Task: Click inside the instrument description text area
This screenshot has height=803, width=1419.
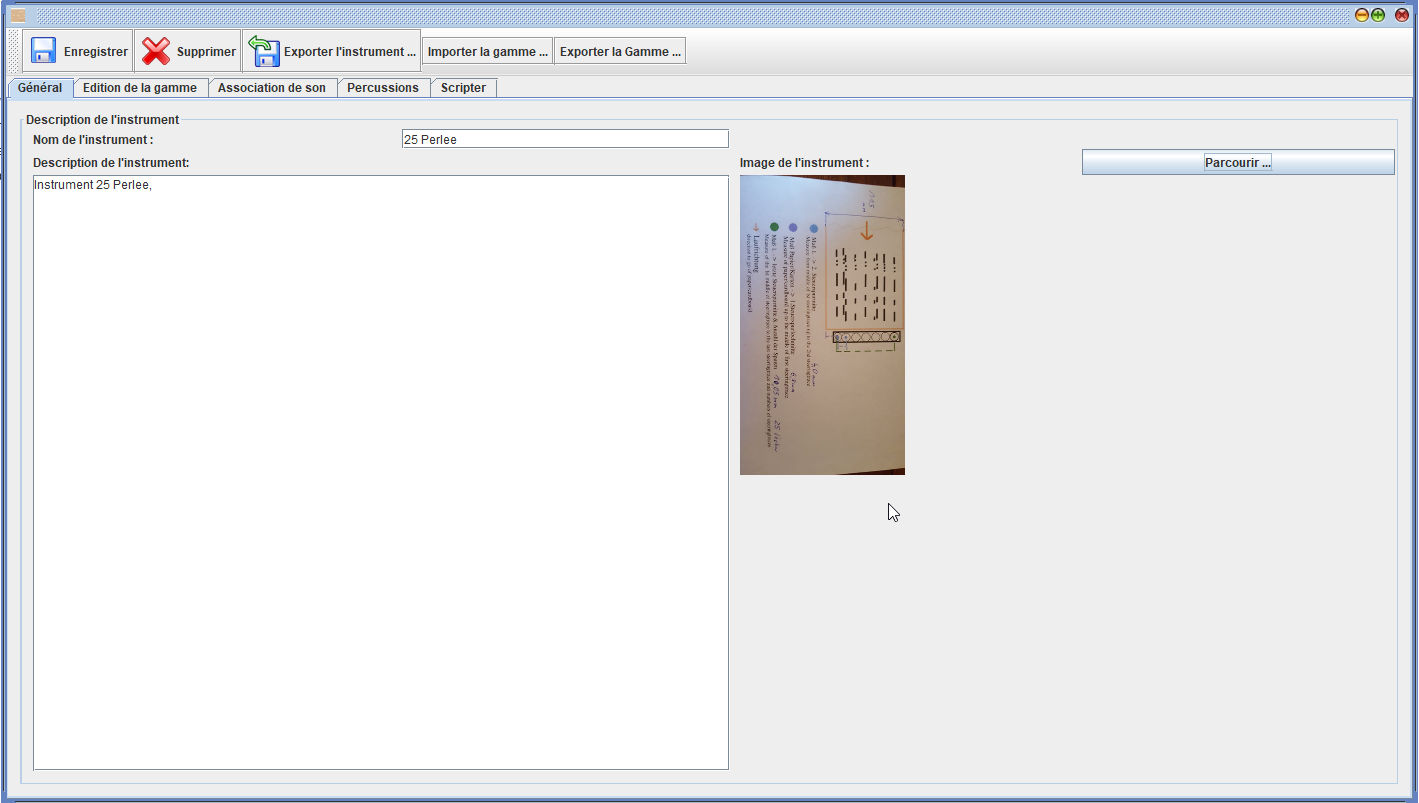Action: (380, 472)
